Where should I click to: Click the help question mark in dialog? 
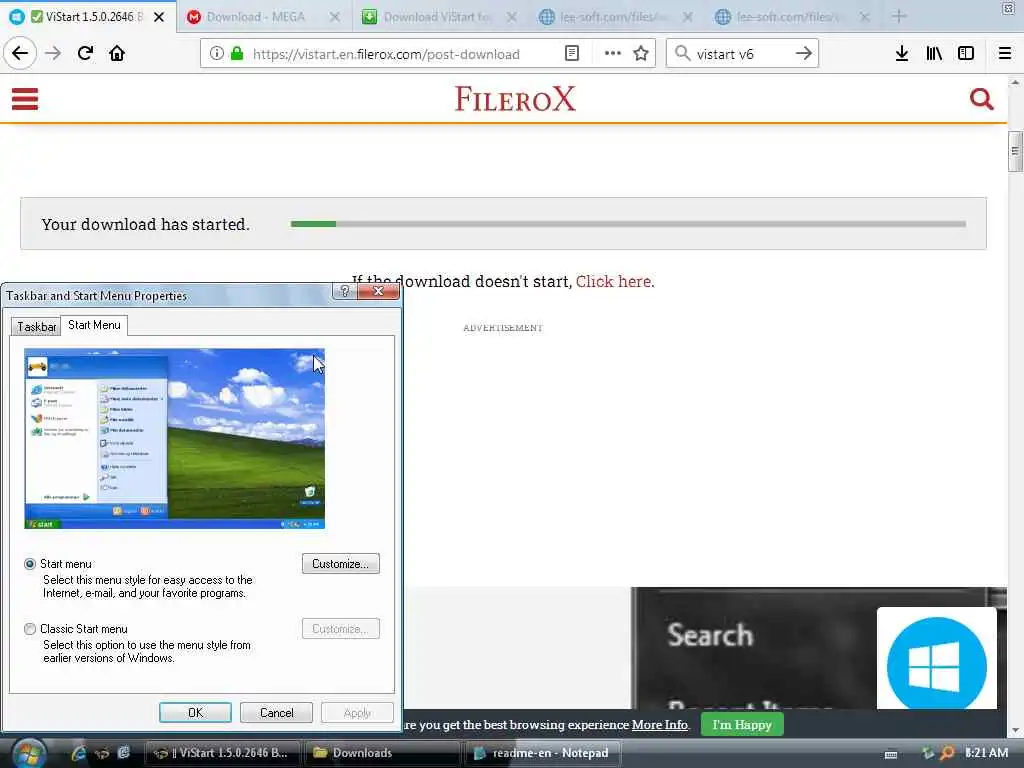pyautogui.click(x=345, y=291)
